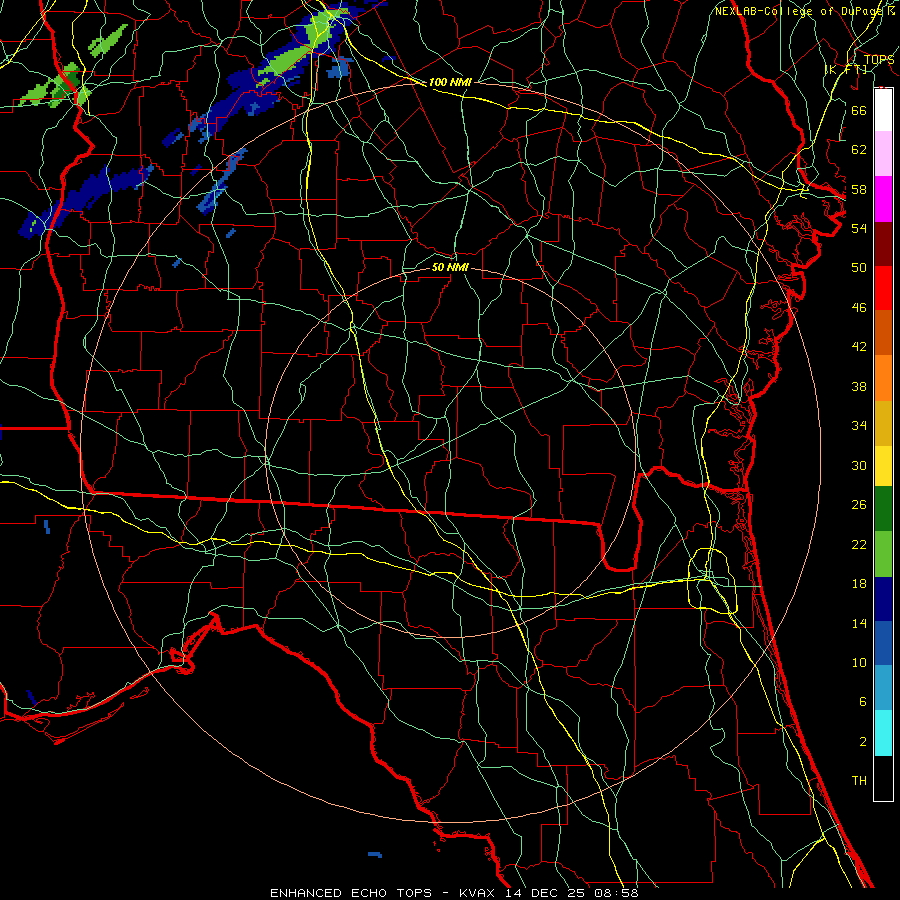Screen dimensions: 900x900
Task: Click the legend value 46
Action: coord(859,307)
